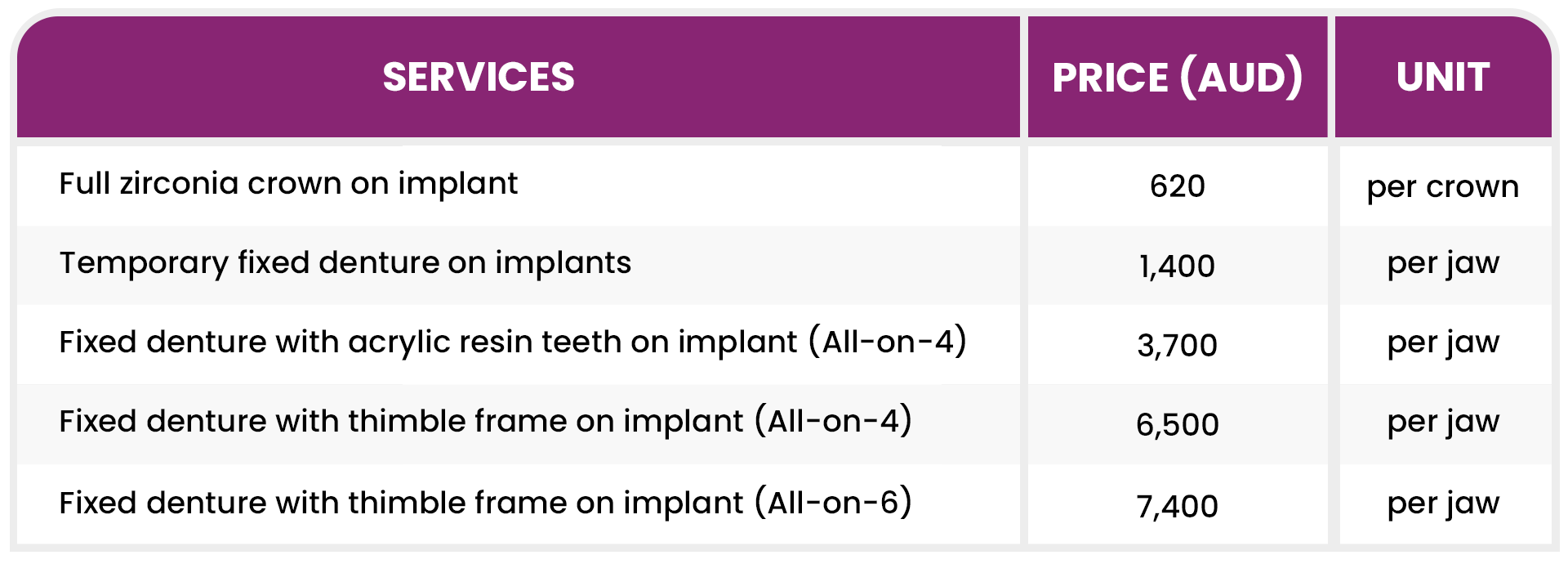Click thimble frame All-on-6 service
The height and width of the screenshot is (564, 1568).
click(485, 503)
